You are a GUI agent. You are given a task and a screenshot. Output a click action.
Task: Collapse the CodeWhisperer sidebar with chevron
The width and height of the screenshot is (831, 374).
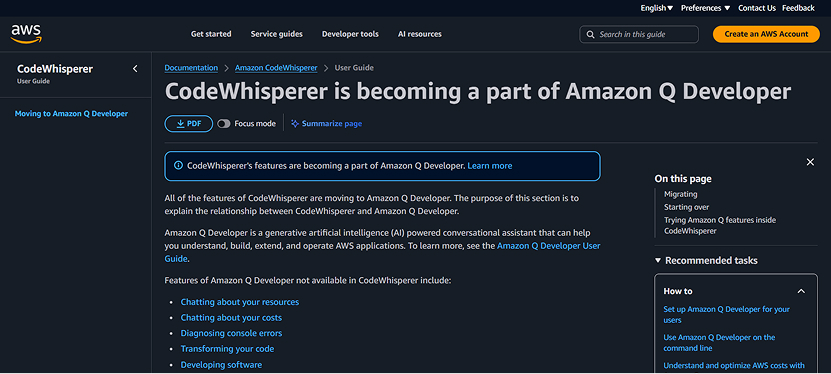(135, 68)
